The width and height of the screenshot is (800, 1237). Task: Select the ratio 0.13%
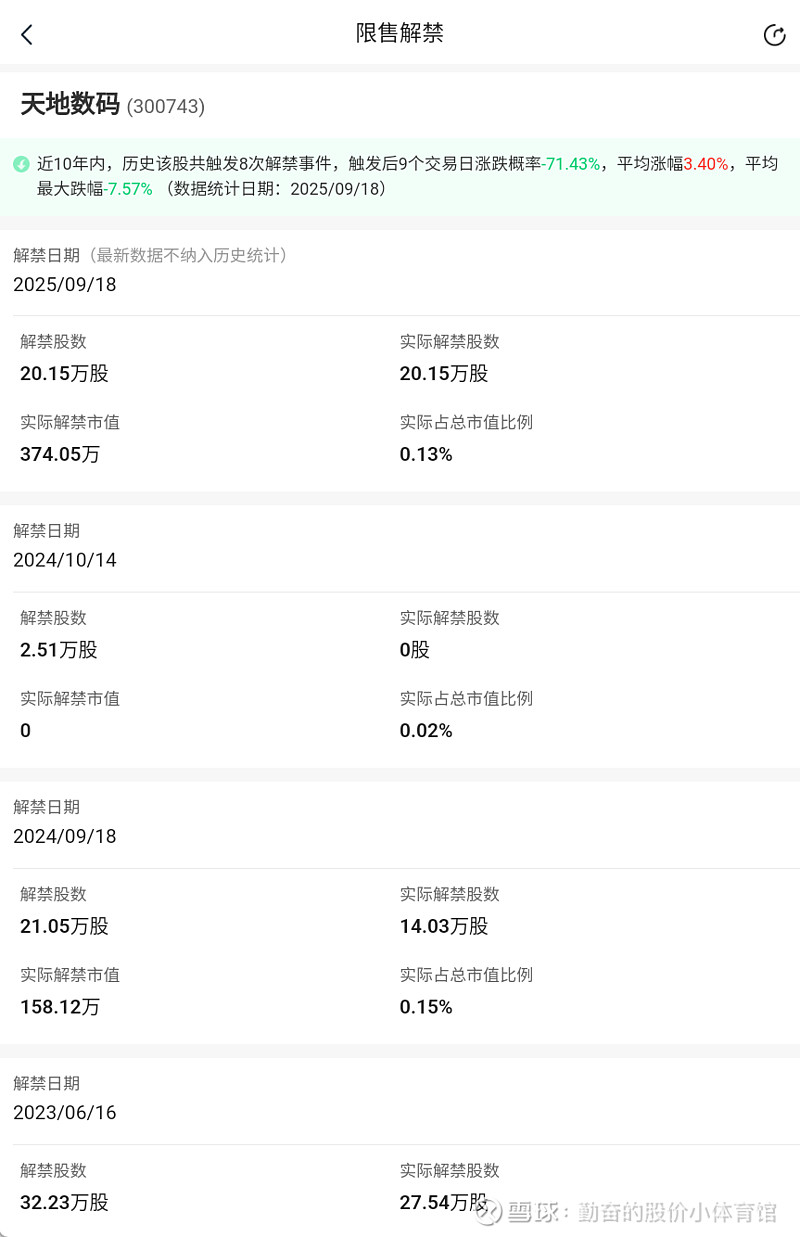[426, 455]
